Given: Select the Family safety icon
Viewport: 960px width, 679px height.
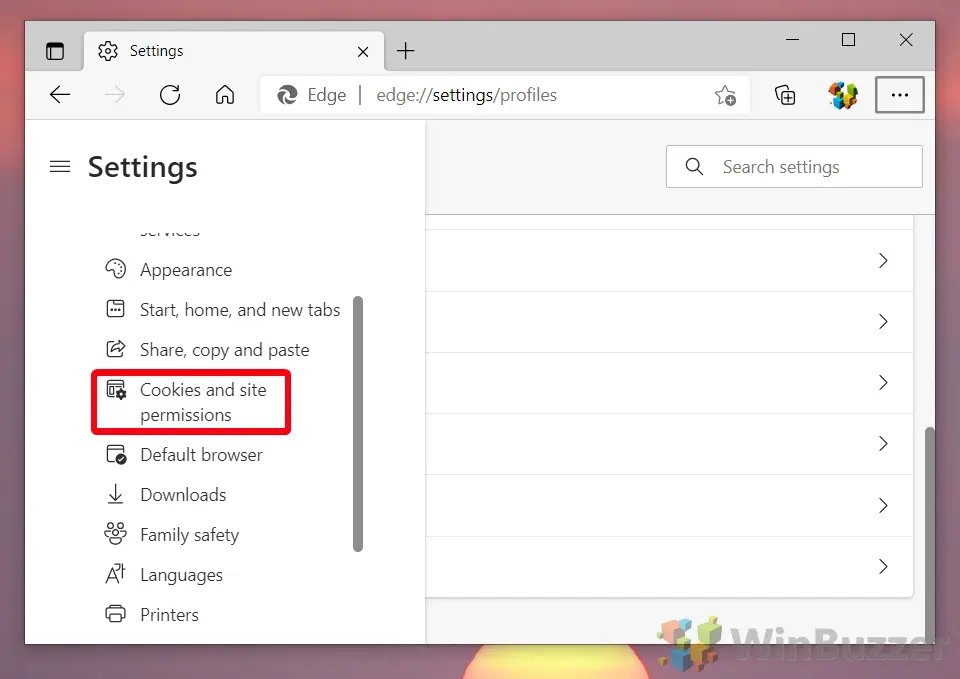Looking at the screenshot, I should click(116, 534).
